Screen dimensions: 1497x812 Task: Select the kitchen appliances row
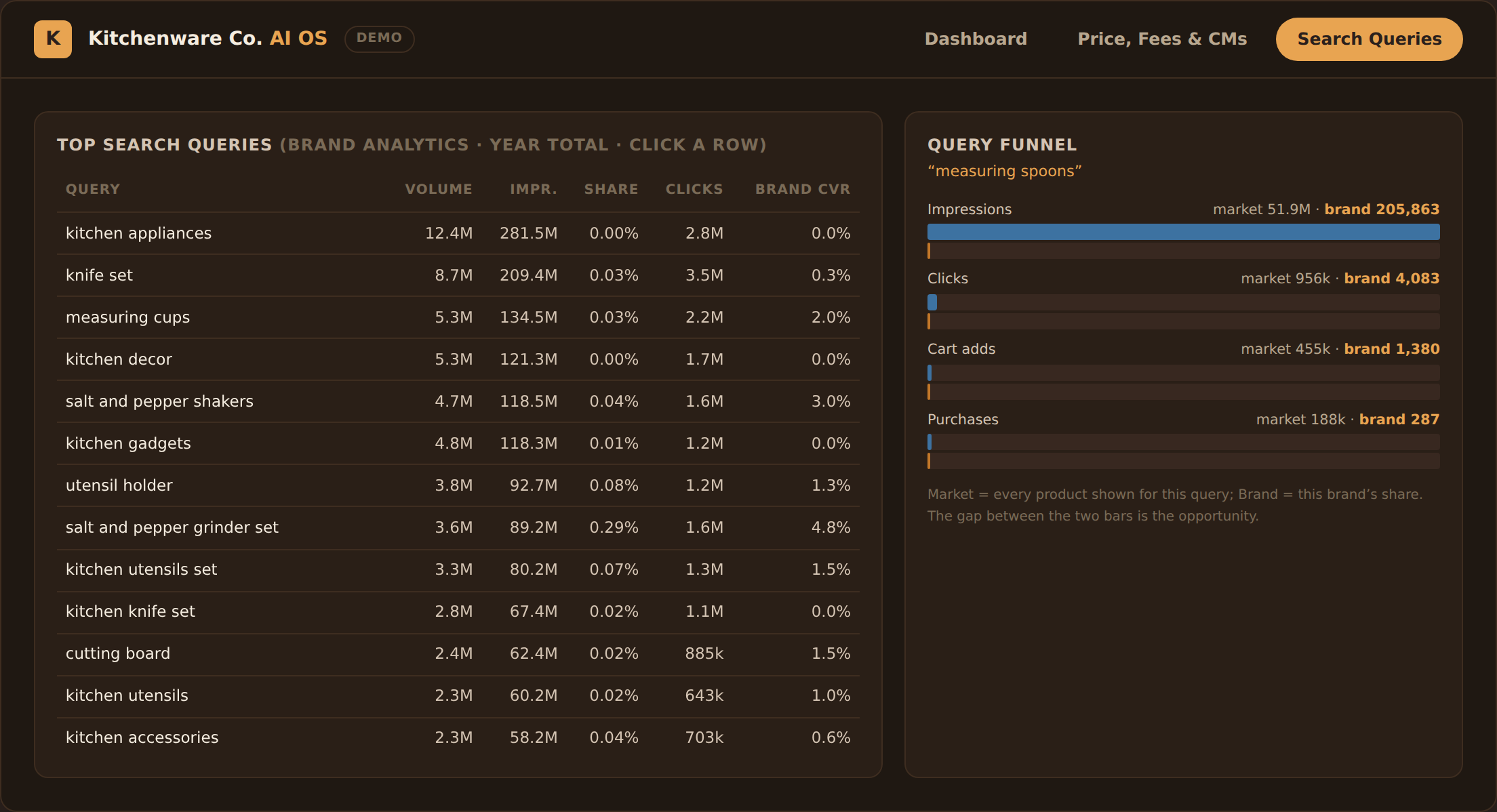(x=458, y=233)
